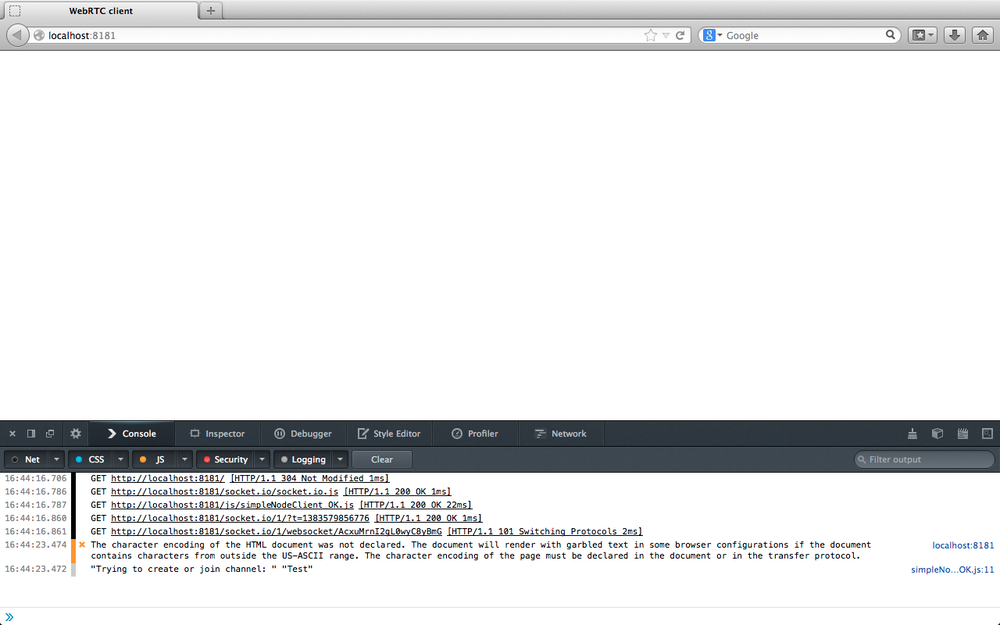Viewport: 1000px width, 625px height.
Task: Reload the page with the refresh icon
Action: pos(680,35)
